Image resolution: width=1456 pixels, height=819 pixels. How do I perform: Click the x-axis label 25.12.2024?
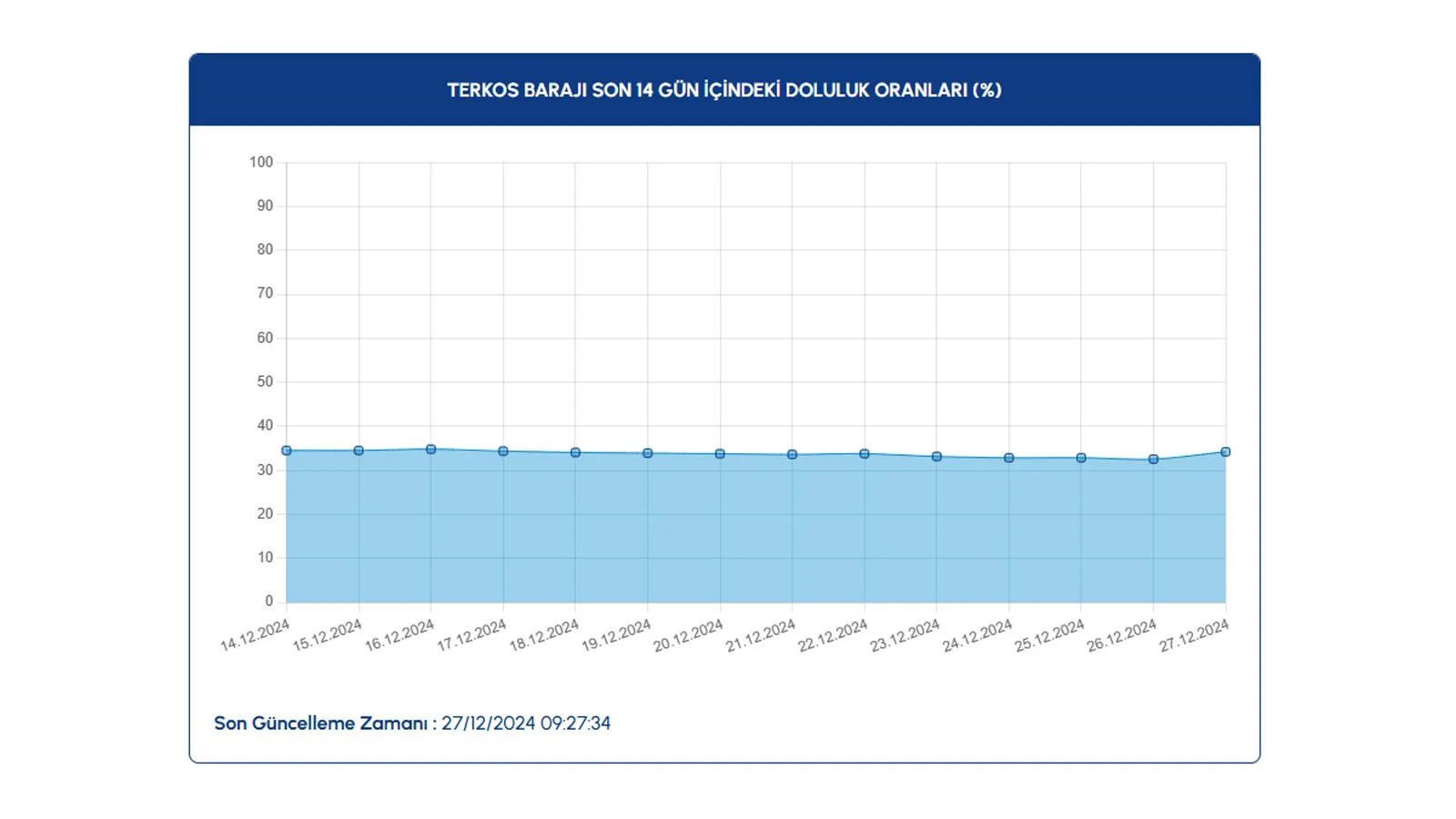1049,634
